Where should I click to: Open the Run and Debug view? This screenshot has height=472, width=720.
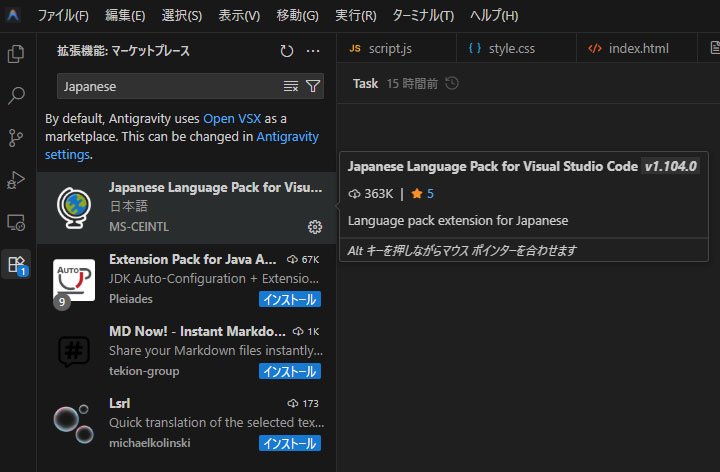coord(16,180)
